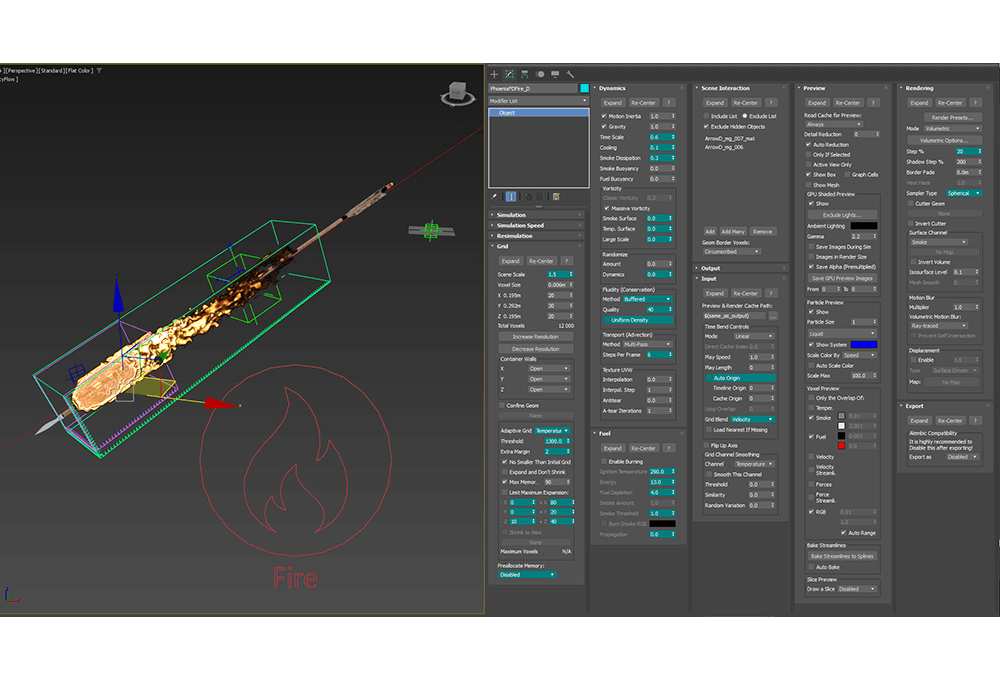Click the ViewCube in viewport
Viewport: 1000px width, 680px height.
459,94
